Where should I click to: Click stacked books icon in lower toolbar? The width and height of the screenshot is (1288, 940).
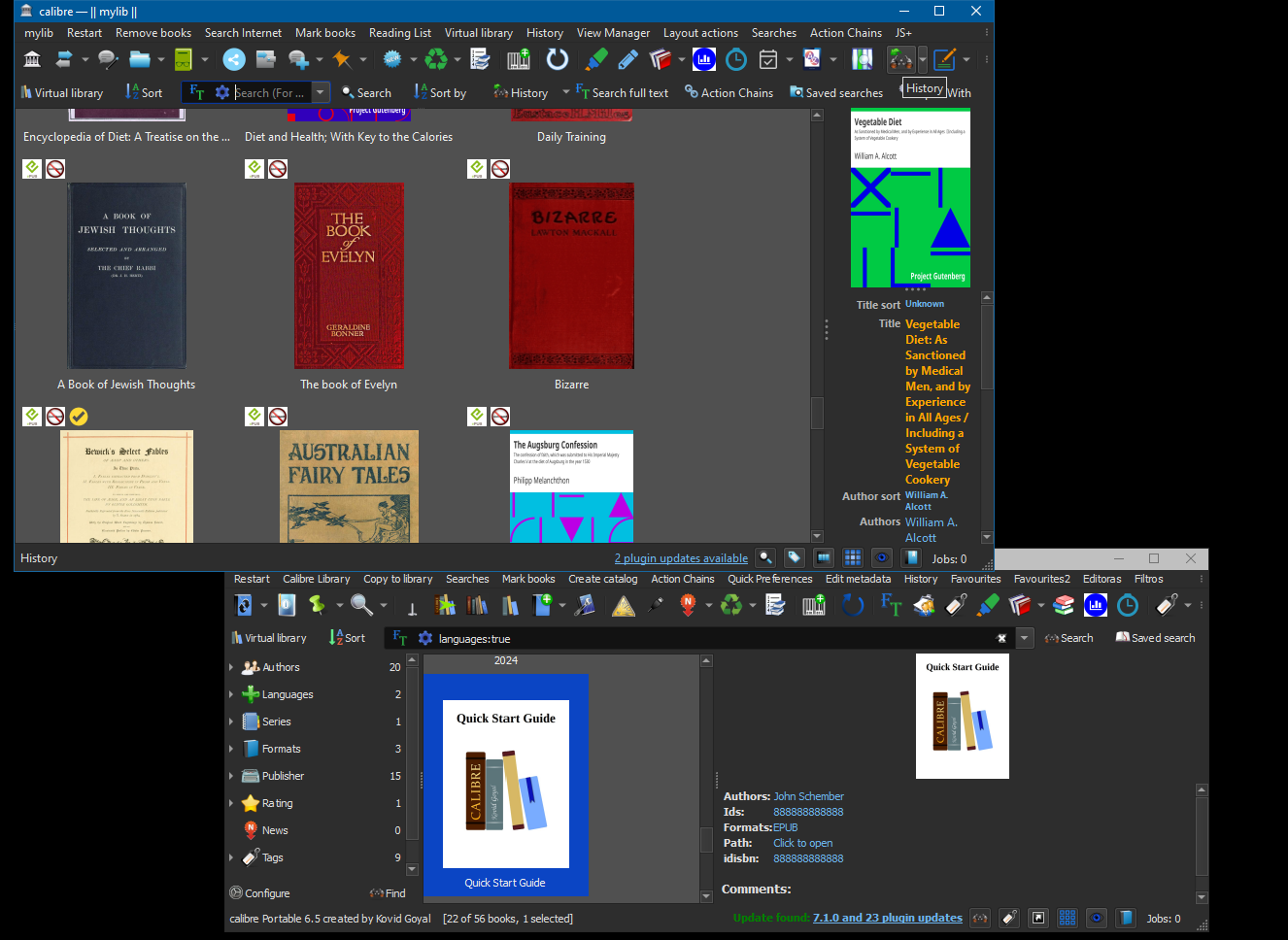point(1064,605)
